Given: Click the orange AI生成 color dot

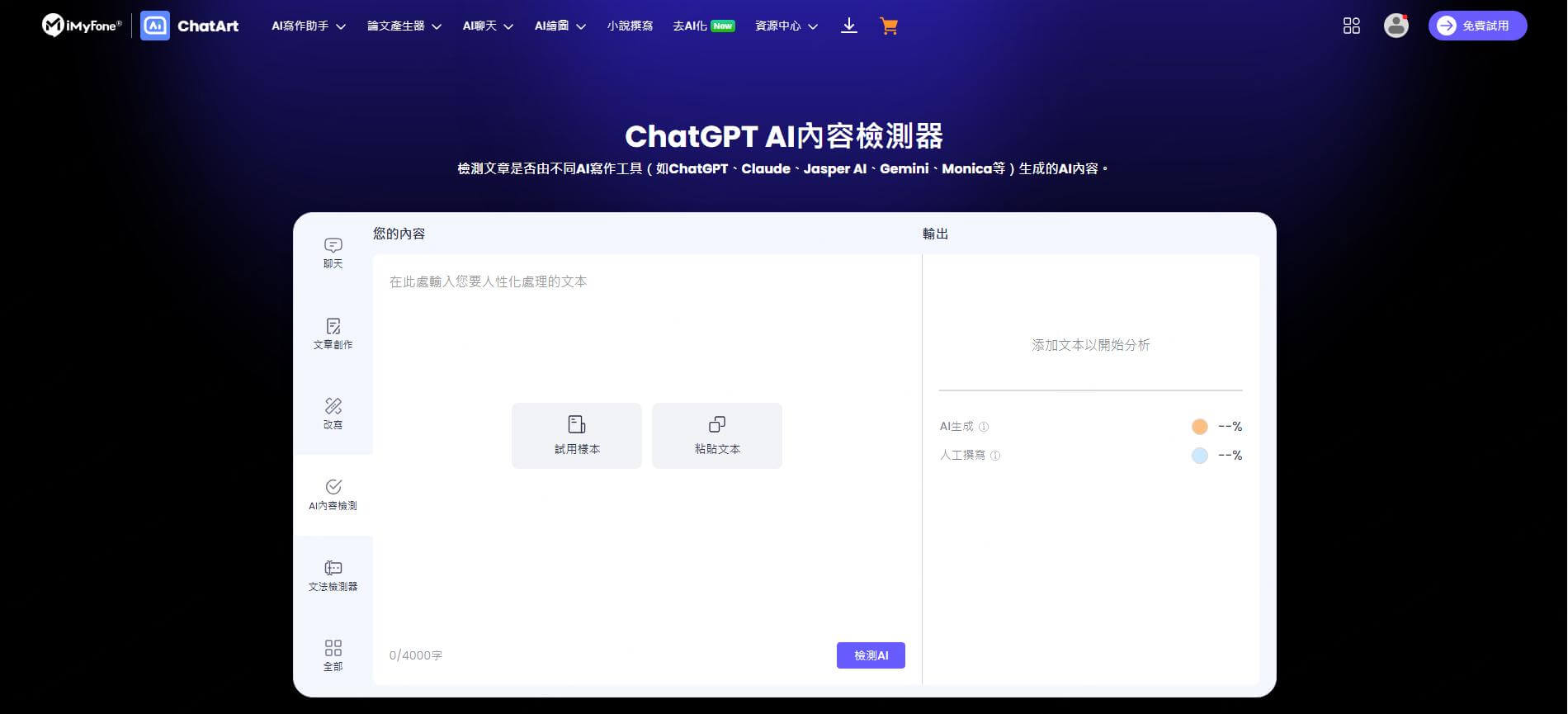Looking at the screenshot, I should pos(1200,427).
